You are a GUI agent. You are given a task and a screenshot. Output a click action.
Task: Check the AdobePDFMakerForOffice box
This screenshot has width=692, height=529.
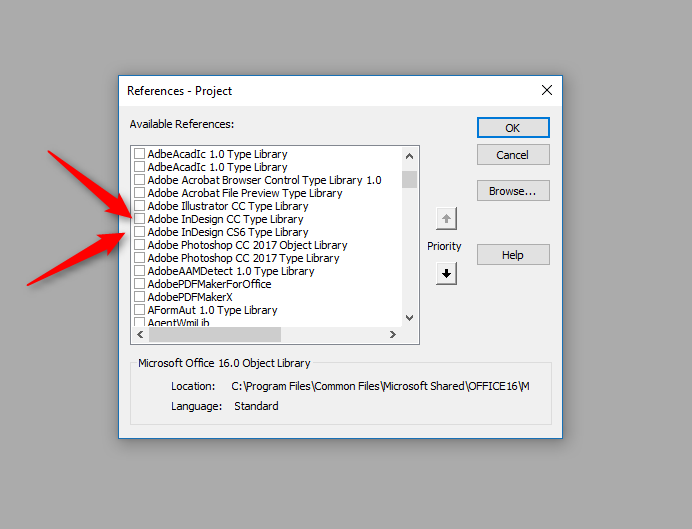pos(139,284)
